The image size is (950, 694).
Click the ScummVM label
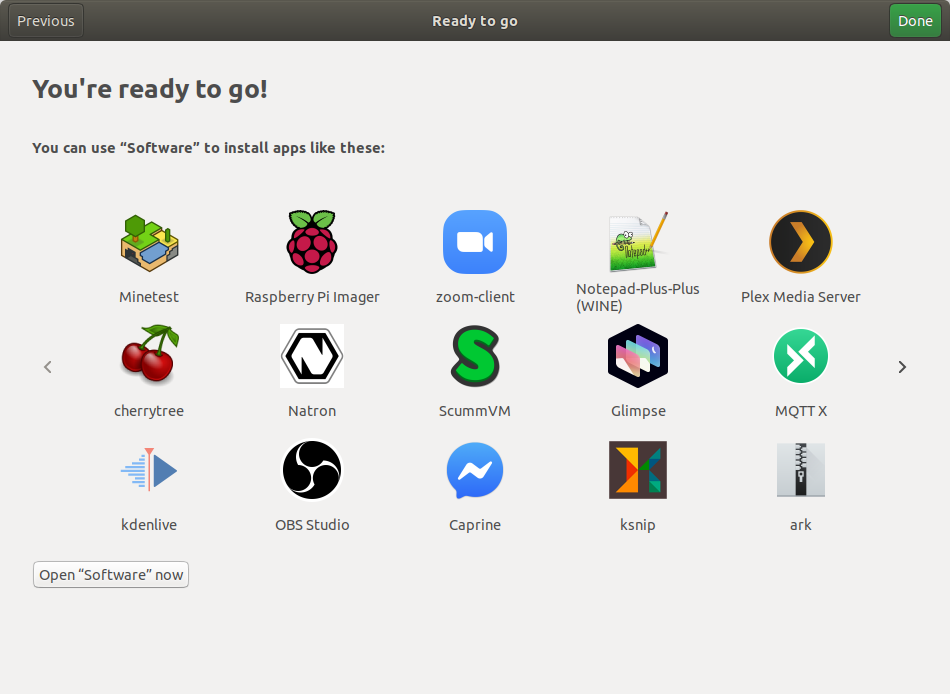(x=475, y=411)
